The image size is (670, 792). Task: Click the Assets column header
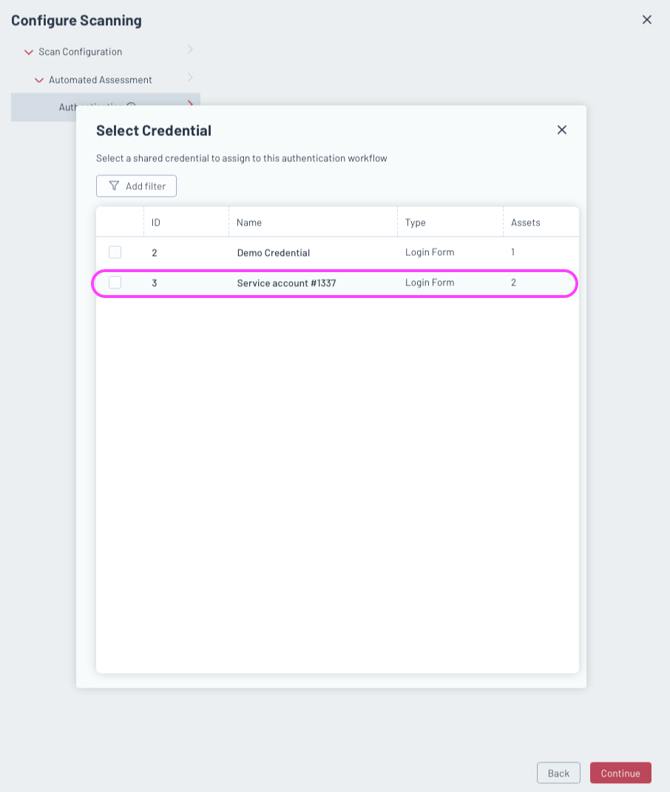pos(525,222)
